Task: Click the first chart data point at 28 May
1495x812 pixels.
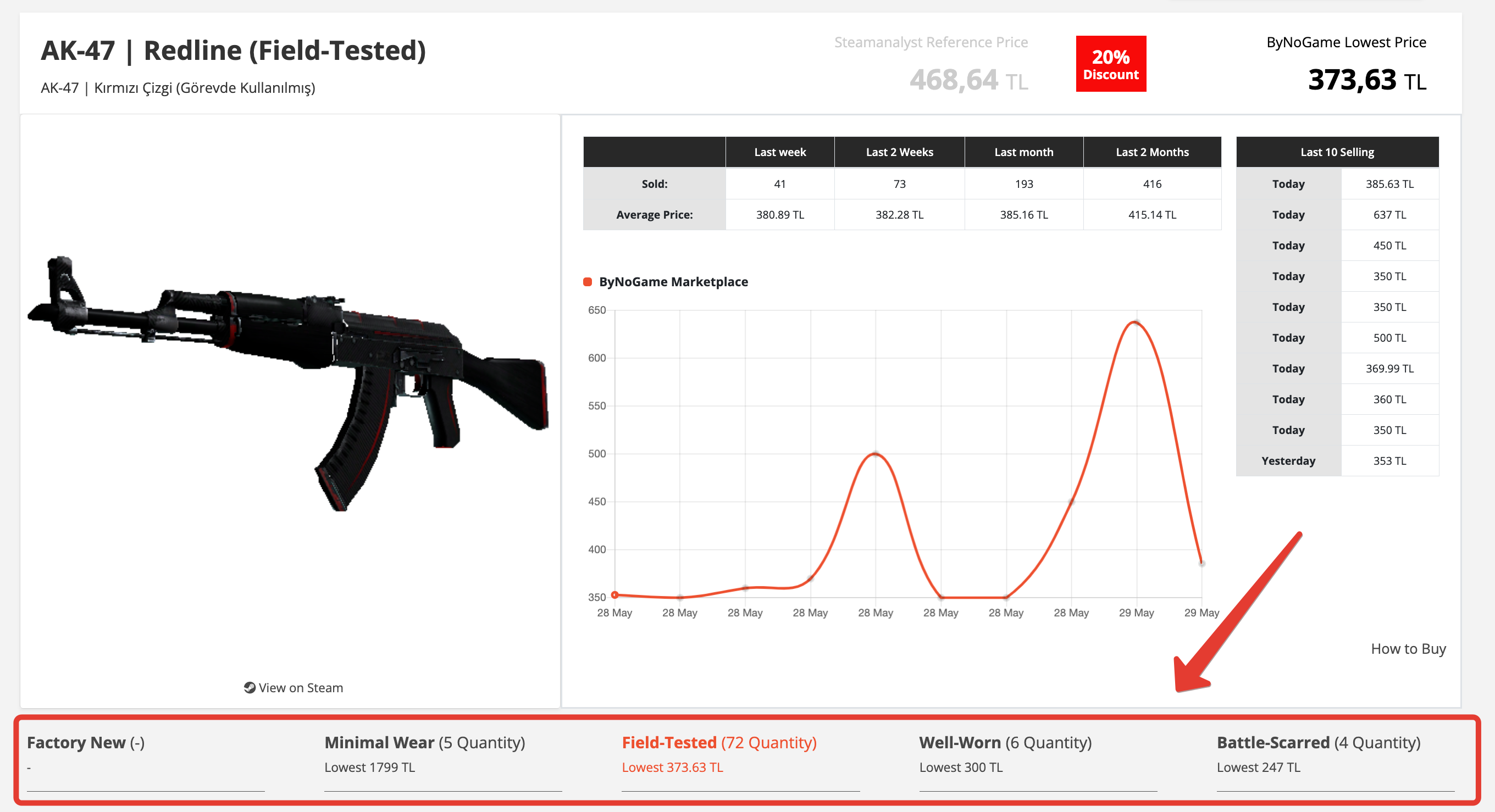Action: [x=614, y=594]
